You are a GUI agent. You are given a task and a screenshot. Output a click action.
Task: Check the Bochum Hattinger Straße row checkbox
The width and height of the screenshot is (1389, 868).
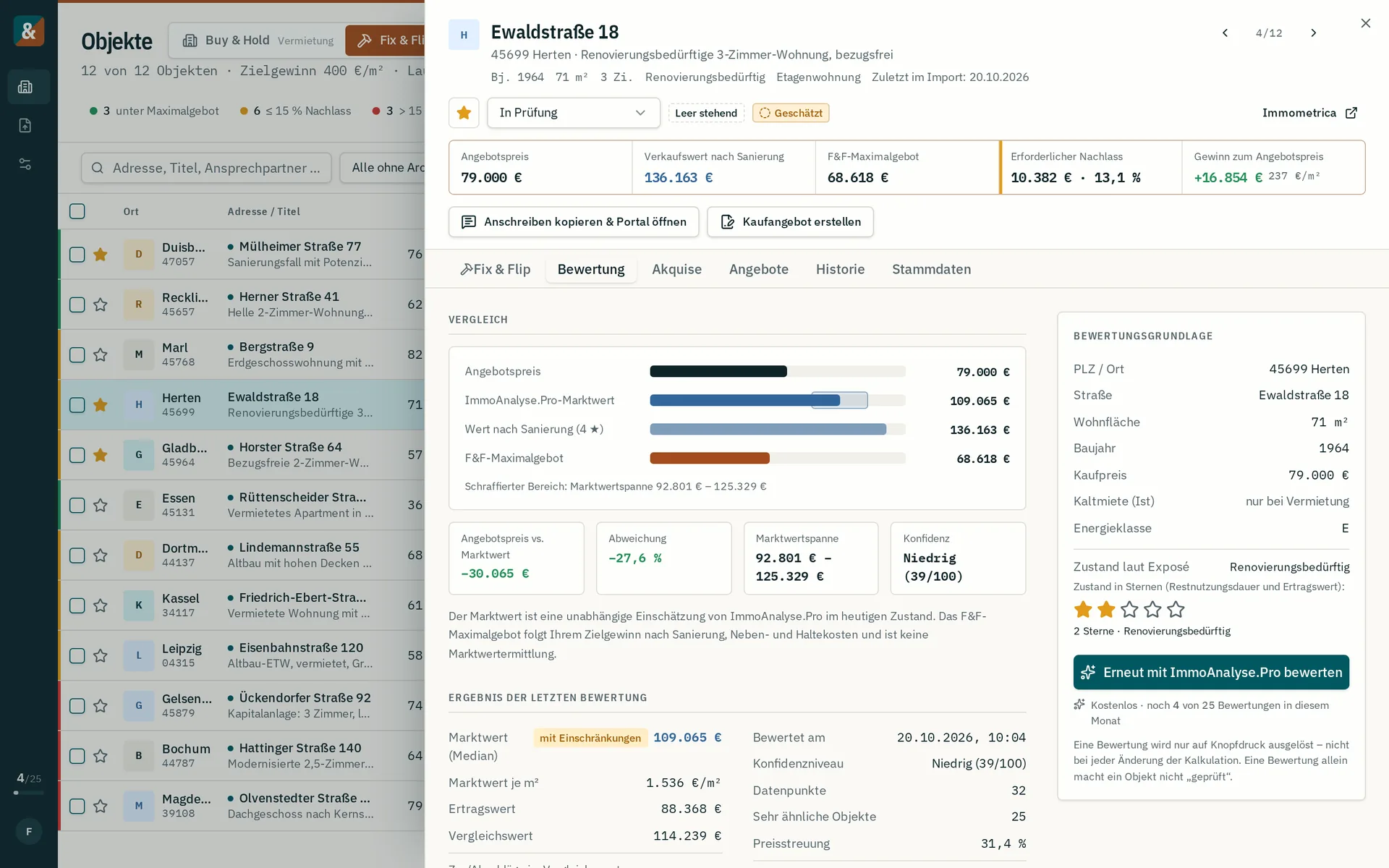click(77, 756)
